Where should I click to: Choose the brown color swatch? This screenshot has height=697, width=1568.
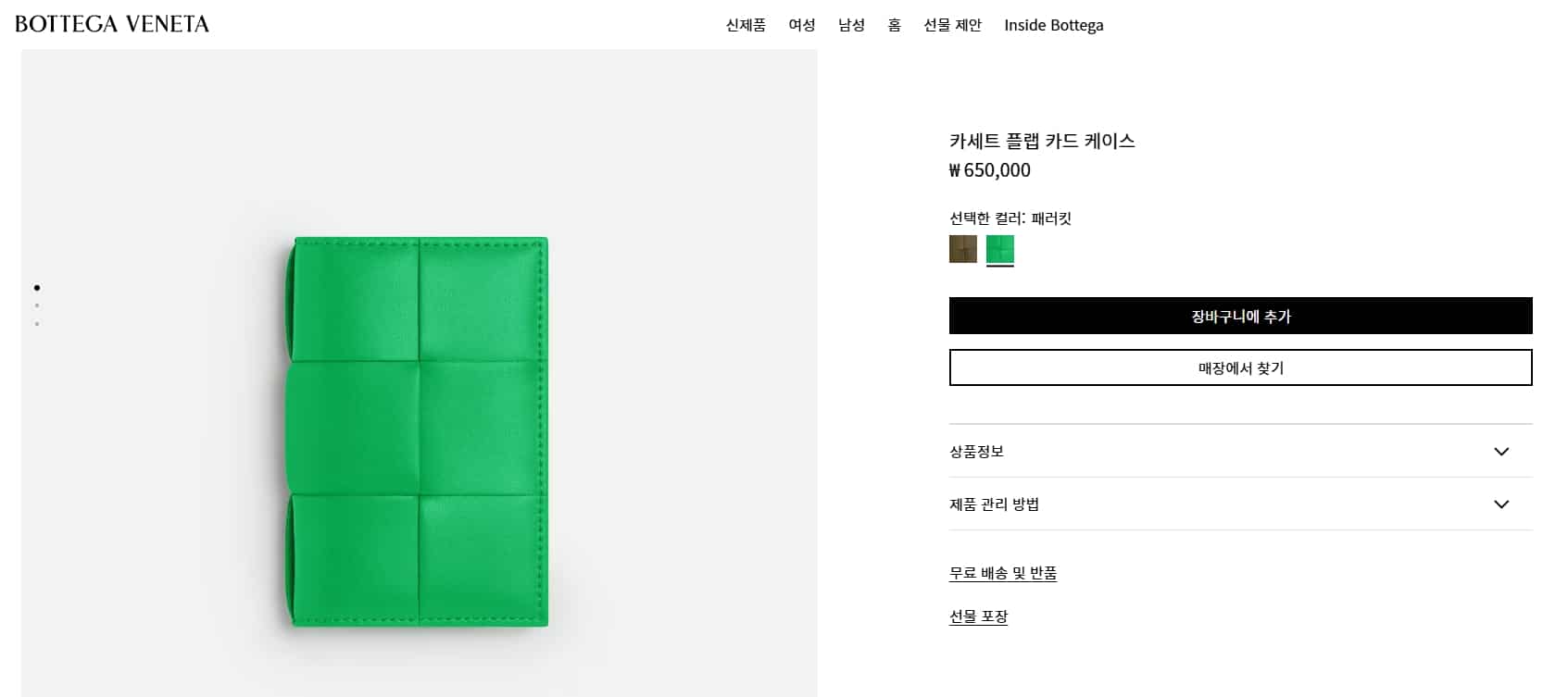(963, 249)
